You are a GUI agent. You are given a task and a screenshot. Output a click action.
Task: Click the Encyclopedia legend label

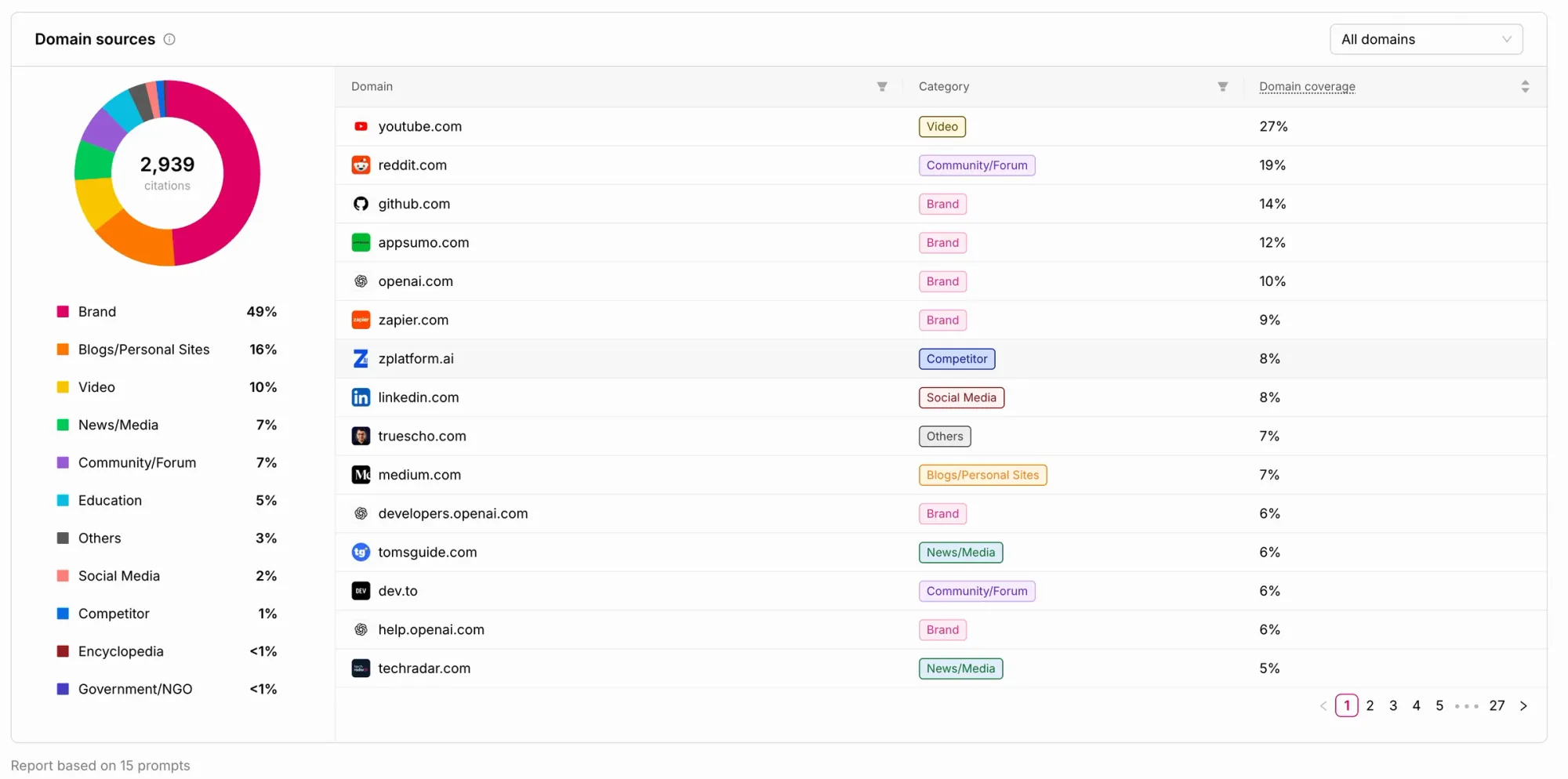121,651
